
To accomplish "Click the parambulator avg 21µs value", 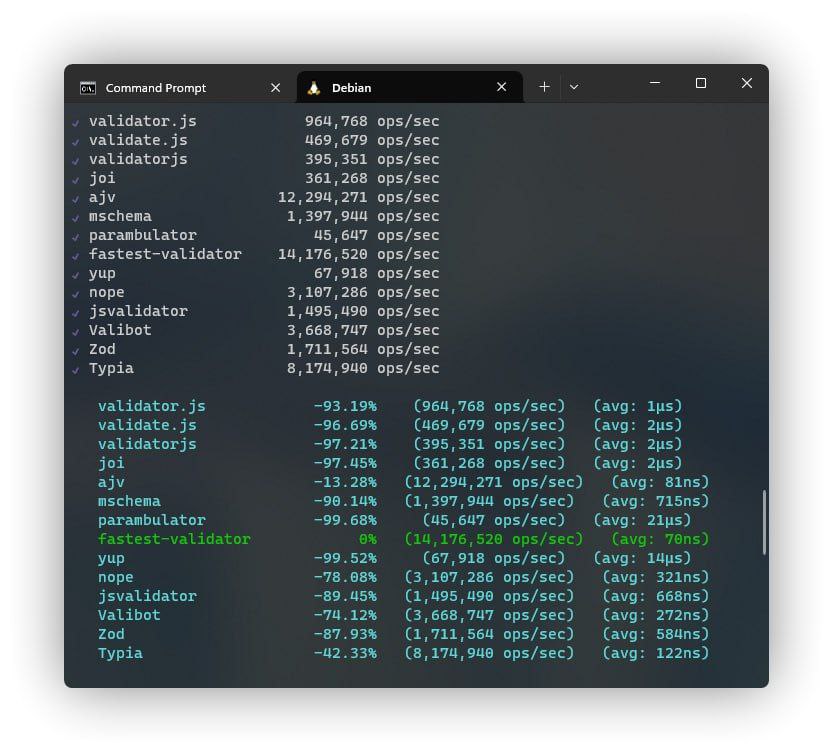I will pyautogui.click(x=637, y=520).
